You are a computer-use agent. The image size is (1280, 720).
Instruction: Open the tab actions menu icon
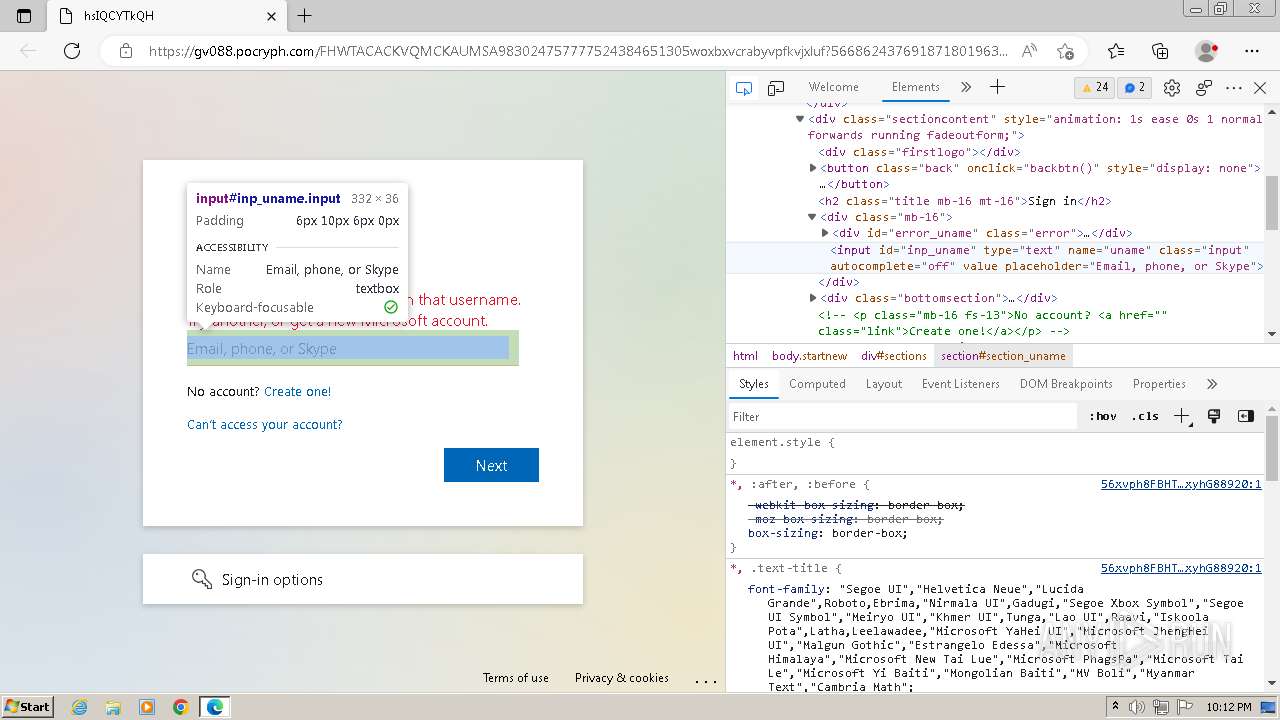(x=24, y=16)
